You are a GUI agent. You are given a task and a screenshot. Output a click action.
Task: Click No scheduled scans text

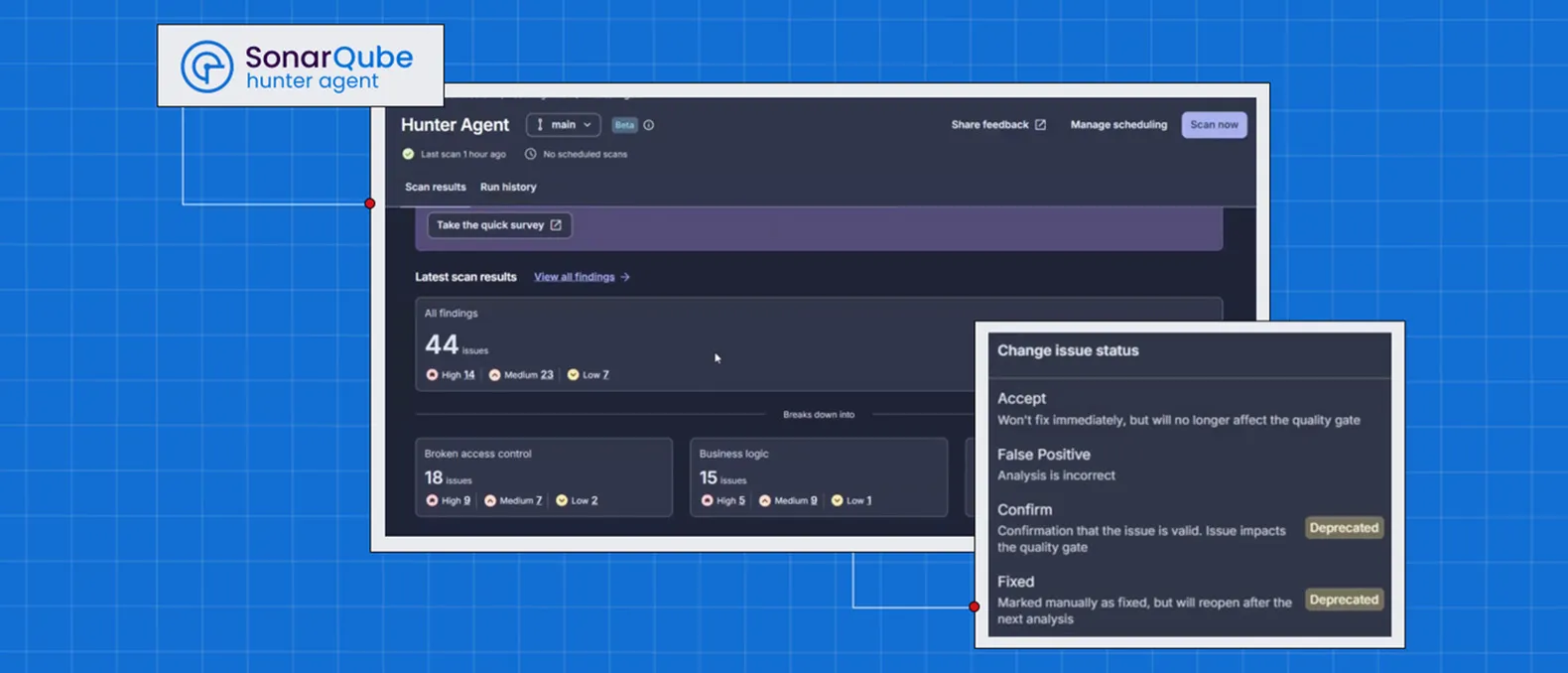[x=585, y=154]
